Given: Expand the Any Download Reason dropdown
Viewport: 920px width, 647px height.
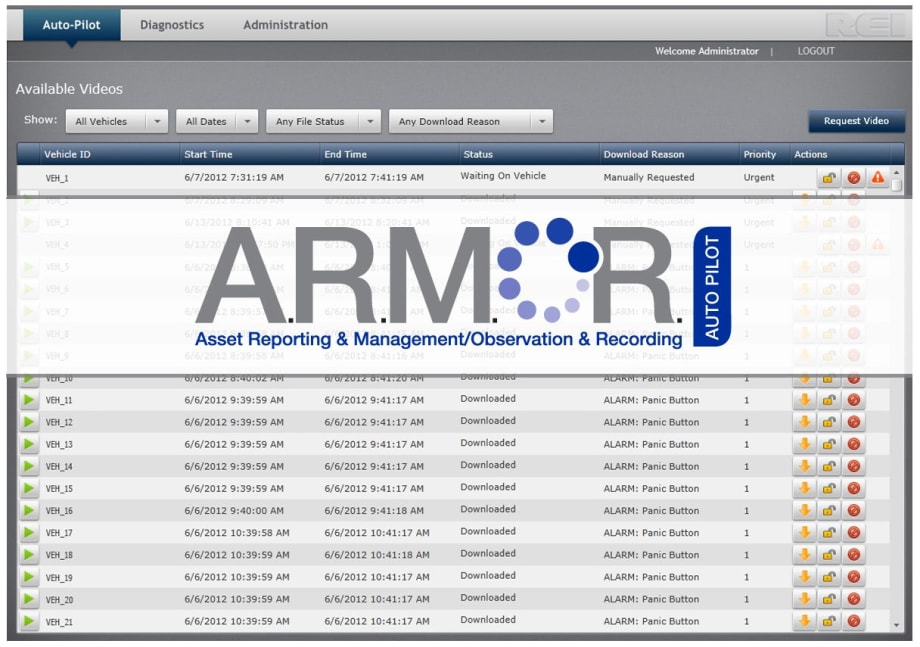Looking at the screenshot, I should [470, 122].
